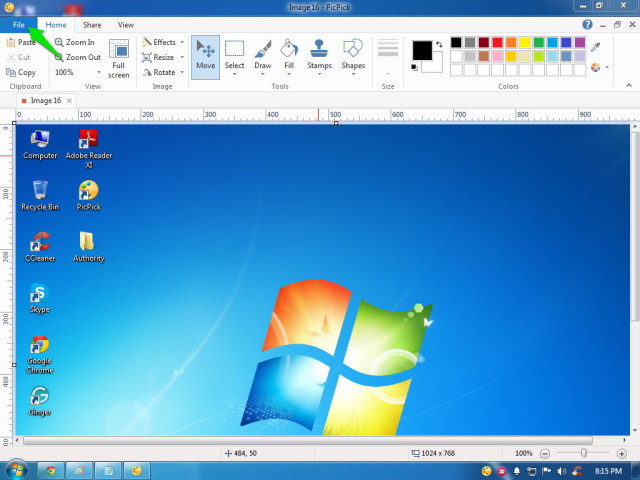Click the Recycle Bin icon in image

coord(40,196)
